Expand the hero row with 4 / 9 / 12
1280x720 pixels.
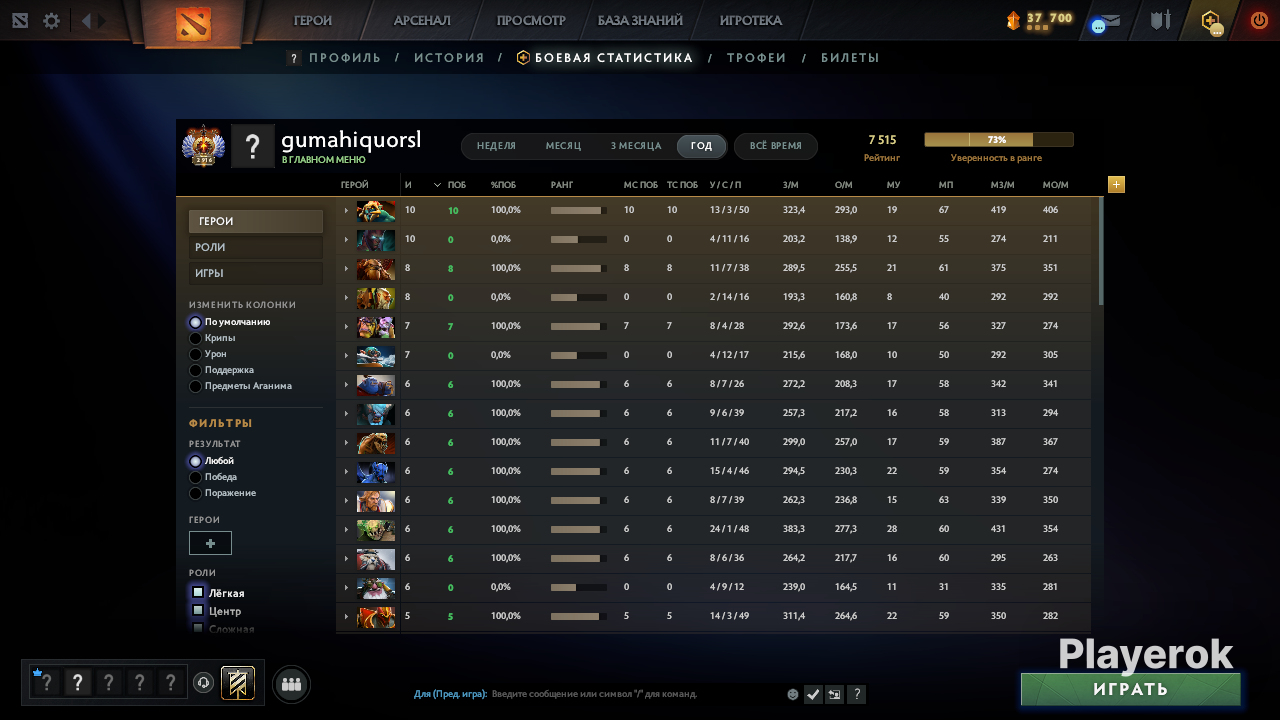coord(346,588)
